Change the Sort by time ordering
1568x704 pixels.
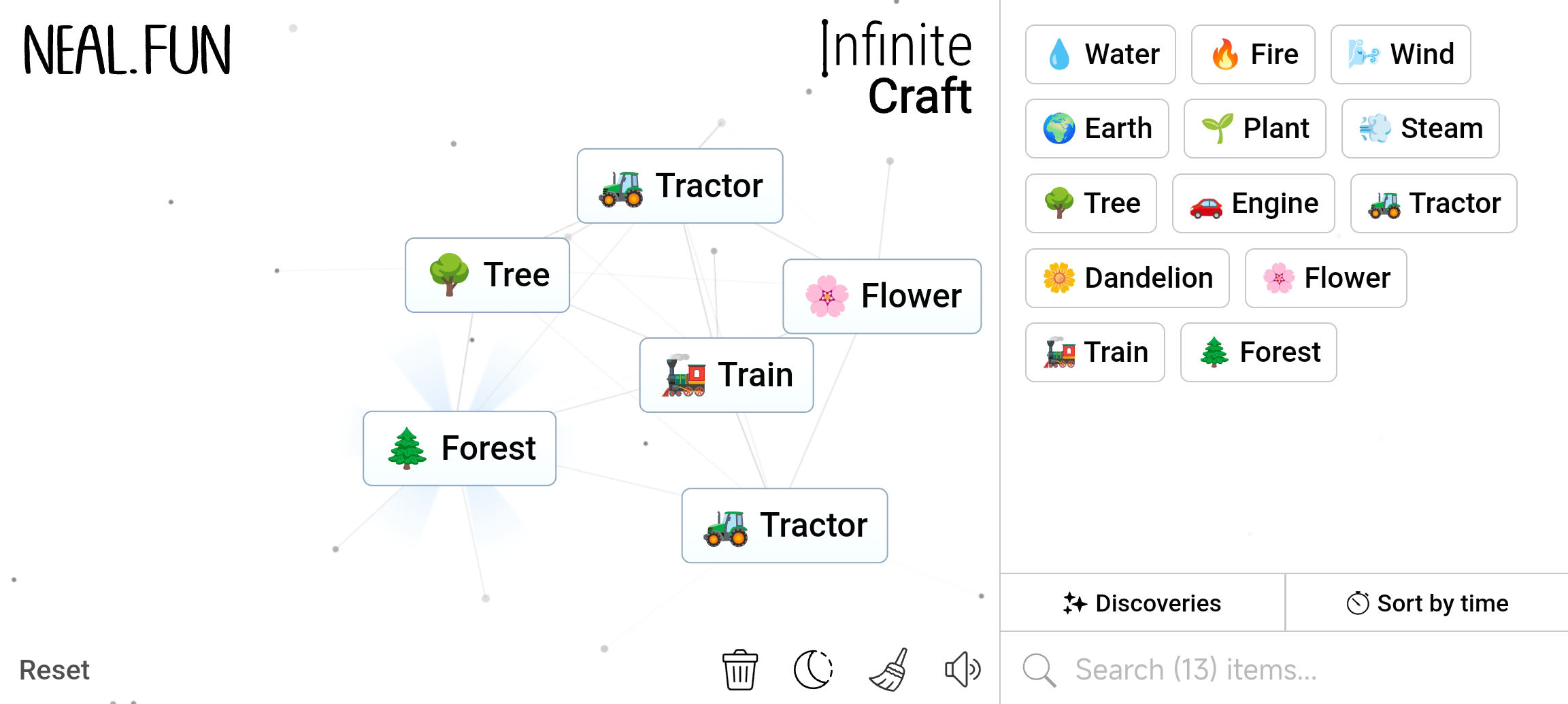[1427, 603]
